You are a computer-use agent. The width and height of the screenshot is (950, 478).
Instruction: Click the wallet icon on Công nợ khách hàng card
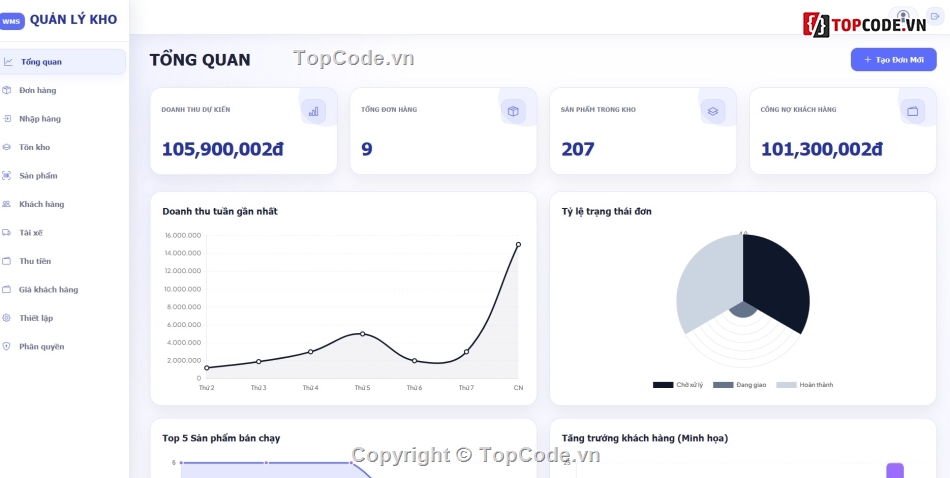[x=912, y=111]
